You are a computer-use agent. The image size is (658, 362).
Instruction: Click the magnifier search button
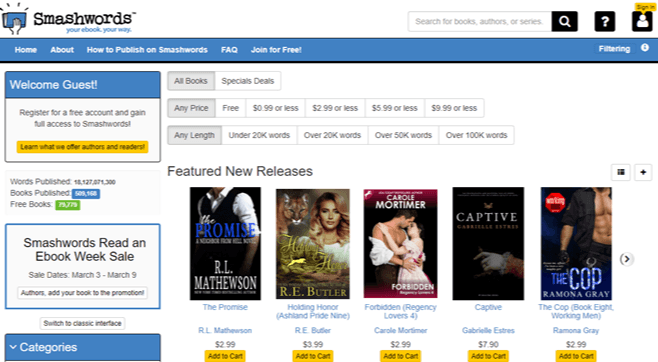564,21
